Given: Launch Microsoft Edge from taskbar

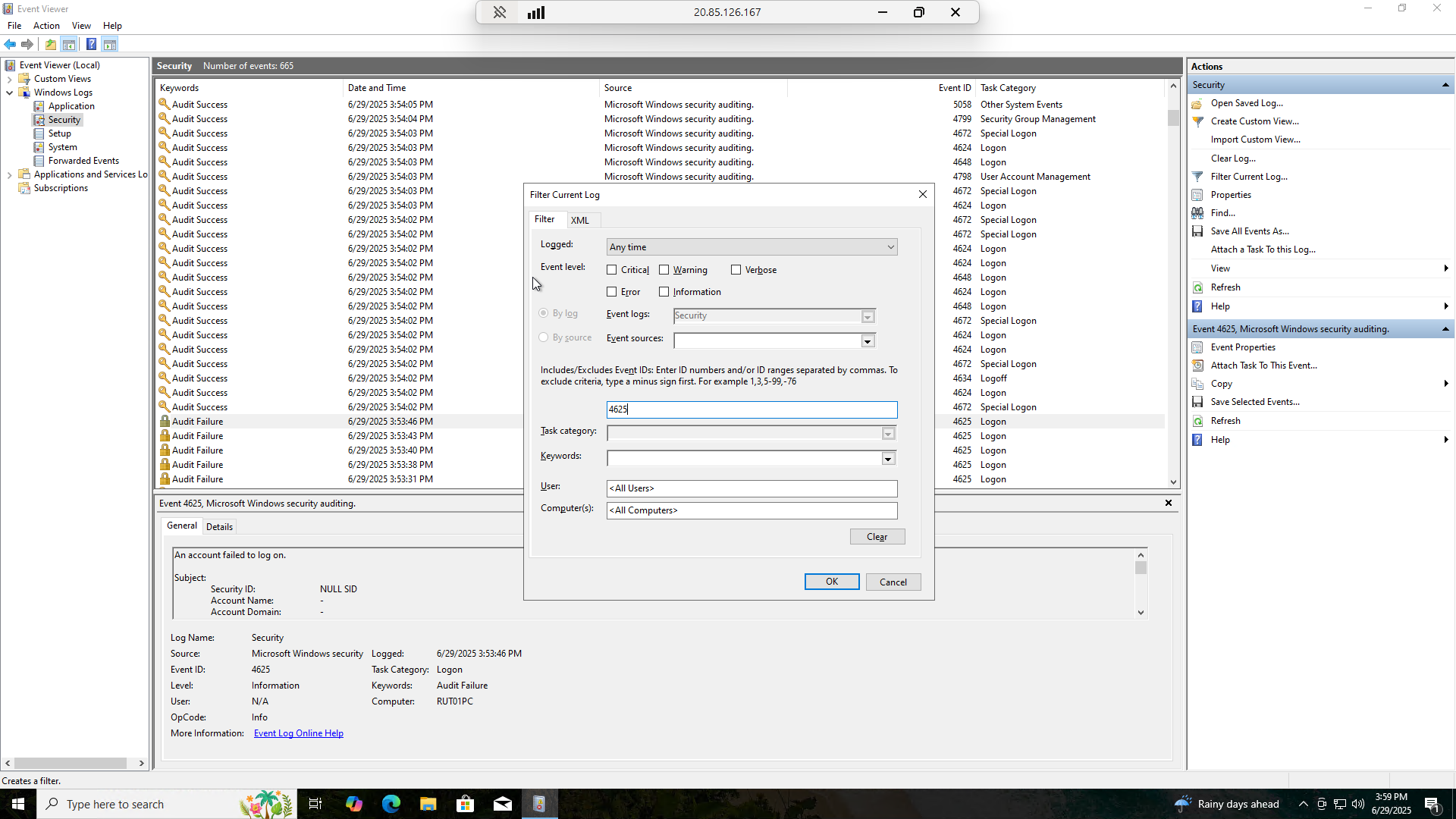Looking at the screenshot, I should 391,804.
